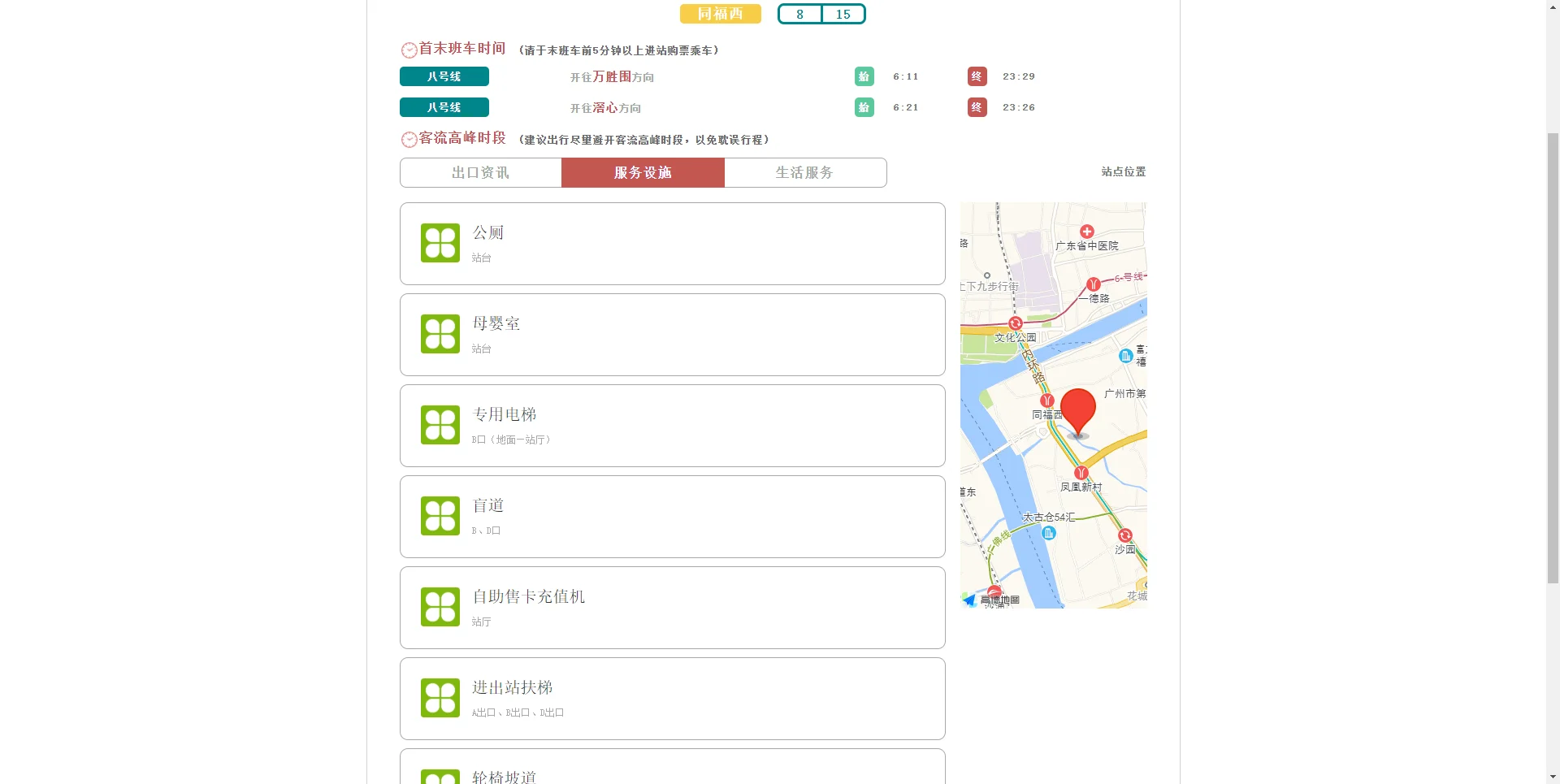Click the line number 8 badge
1560x784 pixels.
(799, 14)
